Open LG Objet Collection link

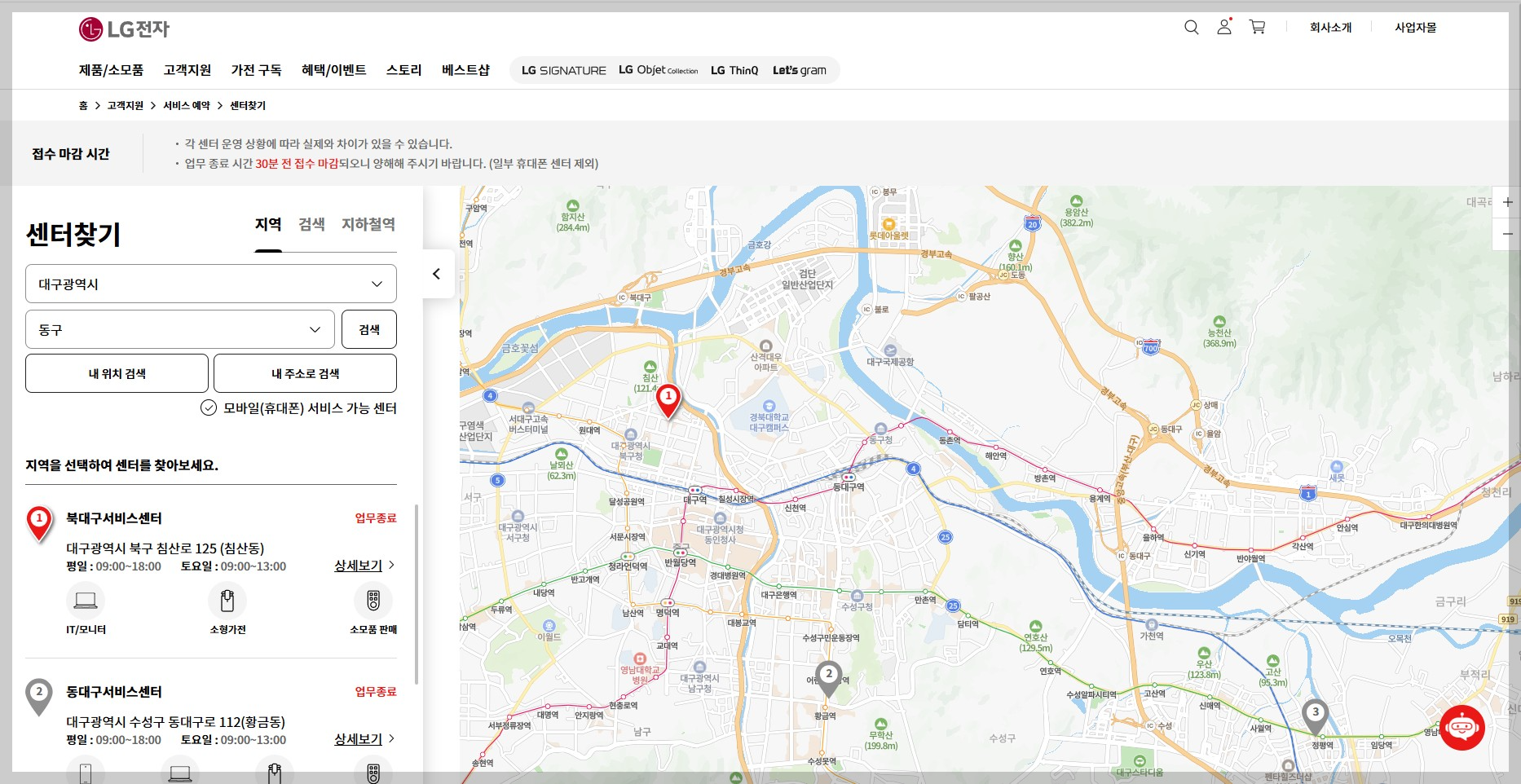pyautogui.click(x=659, y=70)
